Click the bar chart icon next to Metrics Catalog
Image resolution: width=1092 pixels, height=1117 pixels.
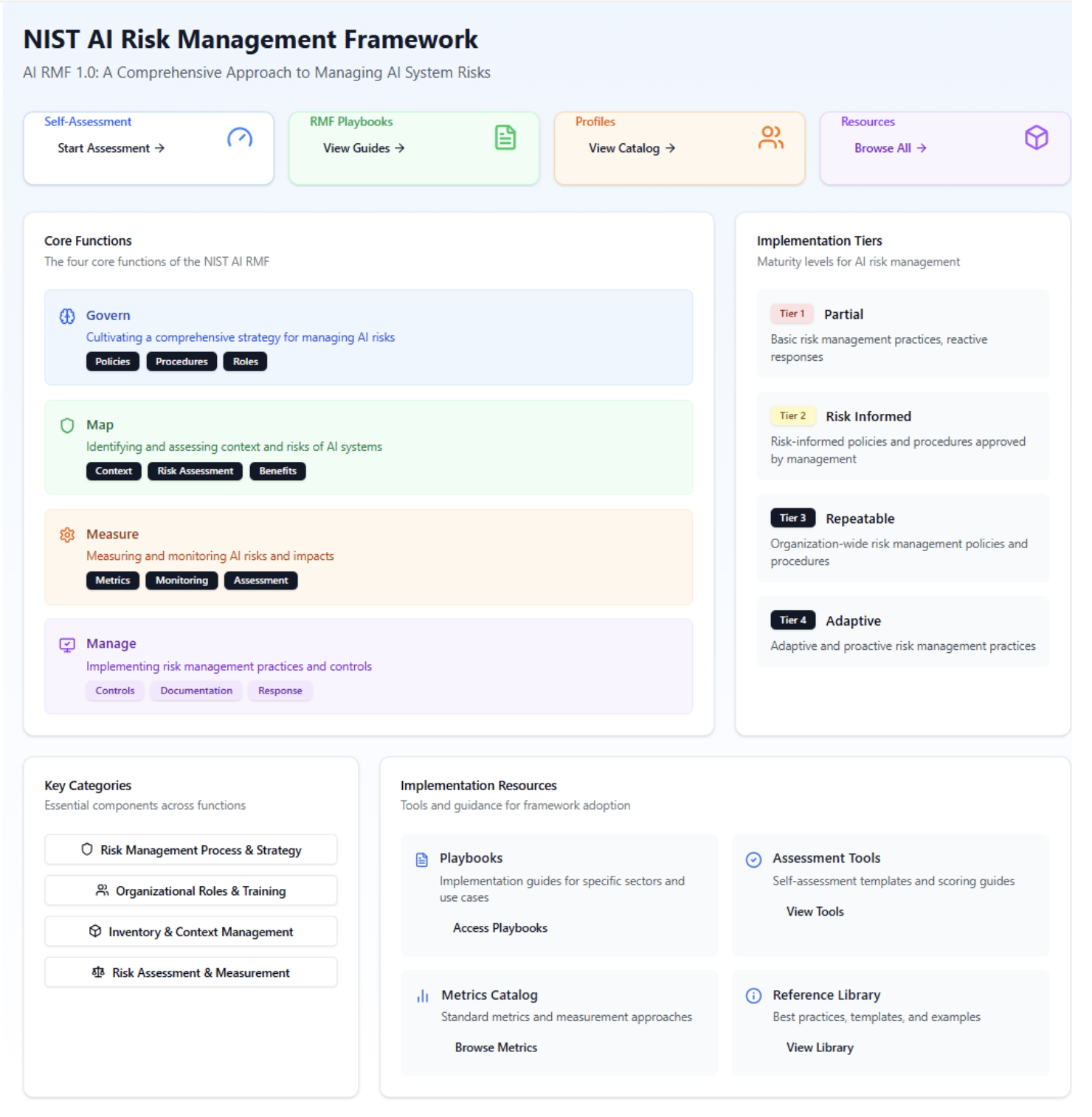423,996
